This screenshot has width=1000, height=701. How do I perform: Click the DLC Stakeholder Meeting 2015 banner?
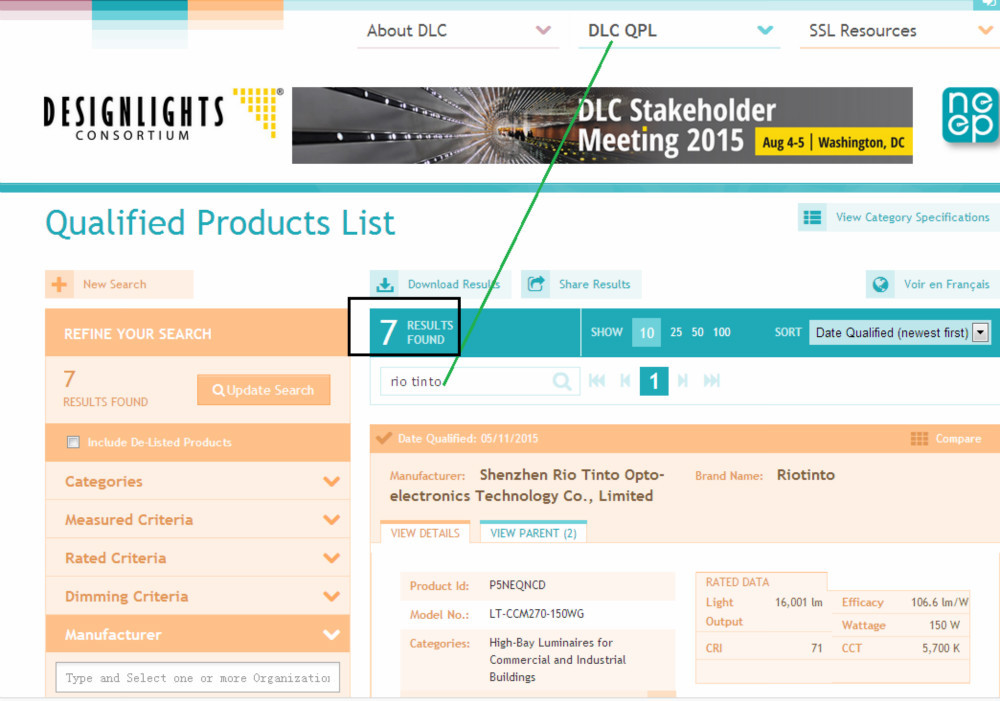coord(602,125)
